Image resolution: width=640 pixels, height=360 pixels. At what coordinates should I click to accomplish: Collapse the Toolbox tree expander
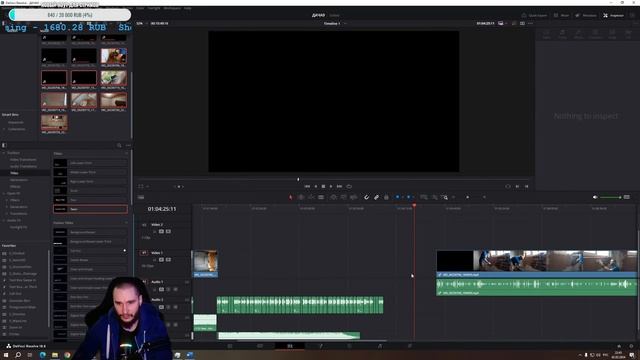pyautogui.click(x=4, y=153)
